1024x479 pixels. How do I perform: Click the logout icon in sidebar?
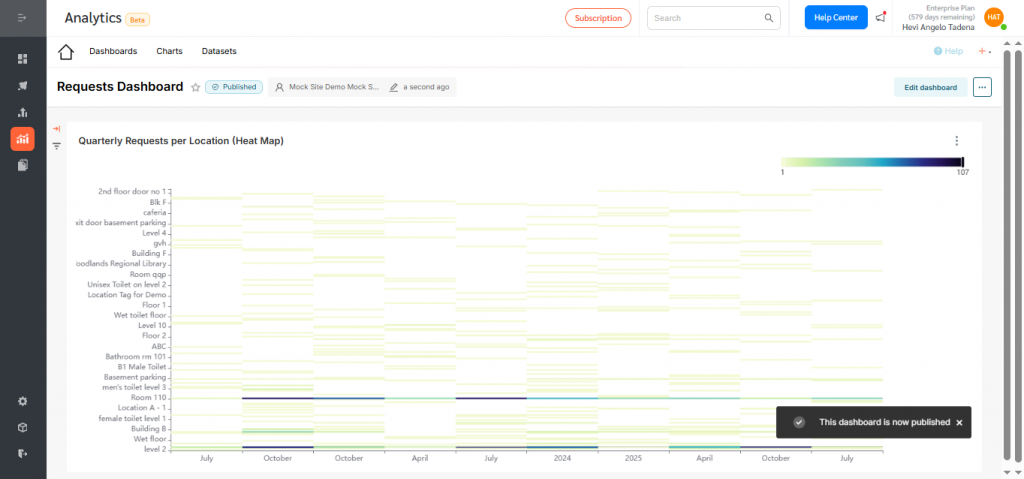click(x=22, y=453)
